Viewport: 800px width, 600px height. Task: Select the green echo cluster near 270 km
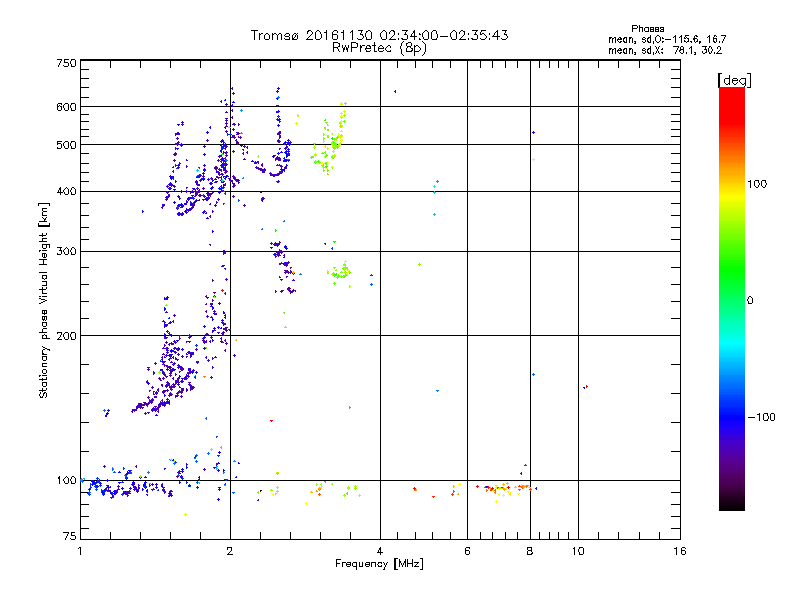pos(341,271)
